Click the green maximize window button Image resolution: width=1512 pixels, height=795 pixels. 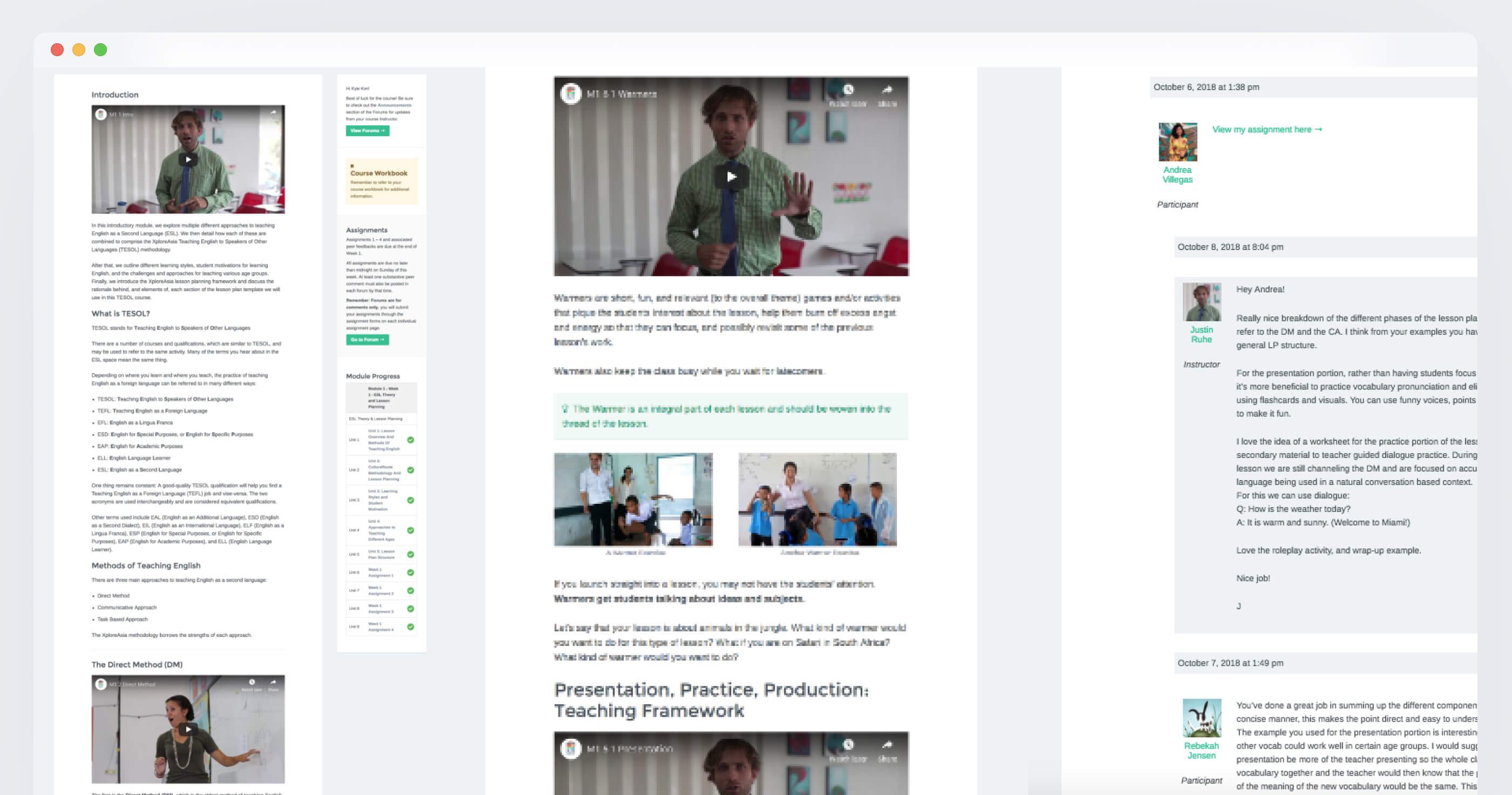pyautogui.click(x=100, y=50)
